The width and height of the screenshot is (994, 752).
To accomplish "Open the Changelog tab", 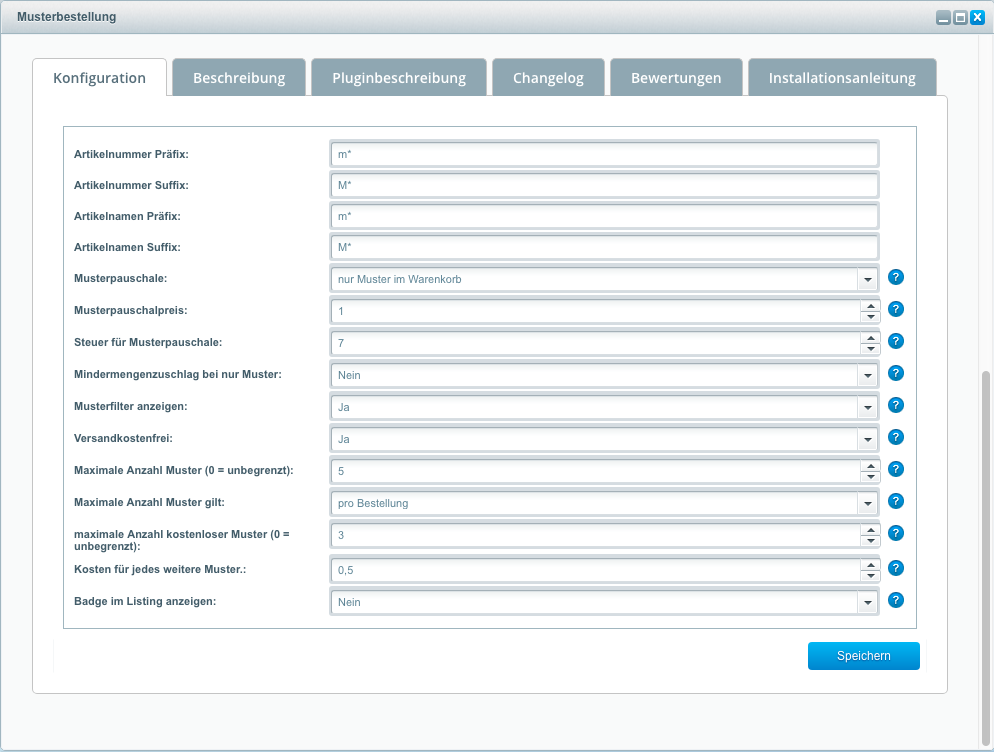I will click(x=548, y=78).
